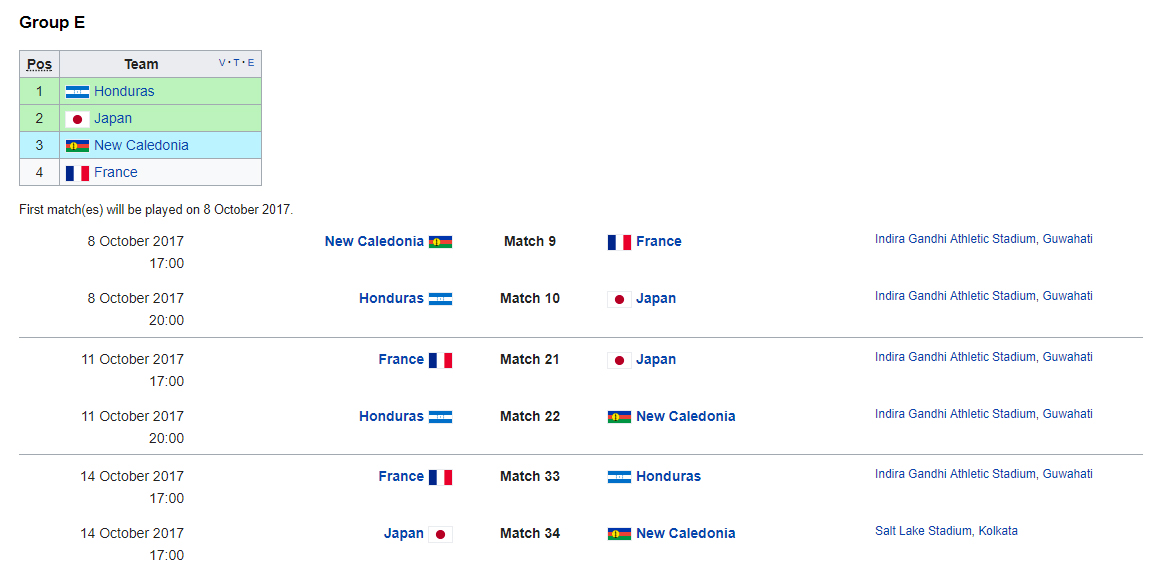Image resolution: width=1162 pixels, height=570 pixels.
Task: Click New Caledonia flag in standings table
Action: click(77, 145)
